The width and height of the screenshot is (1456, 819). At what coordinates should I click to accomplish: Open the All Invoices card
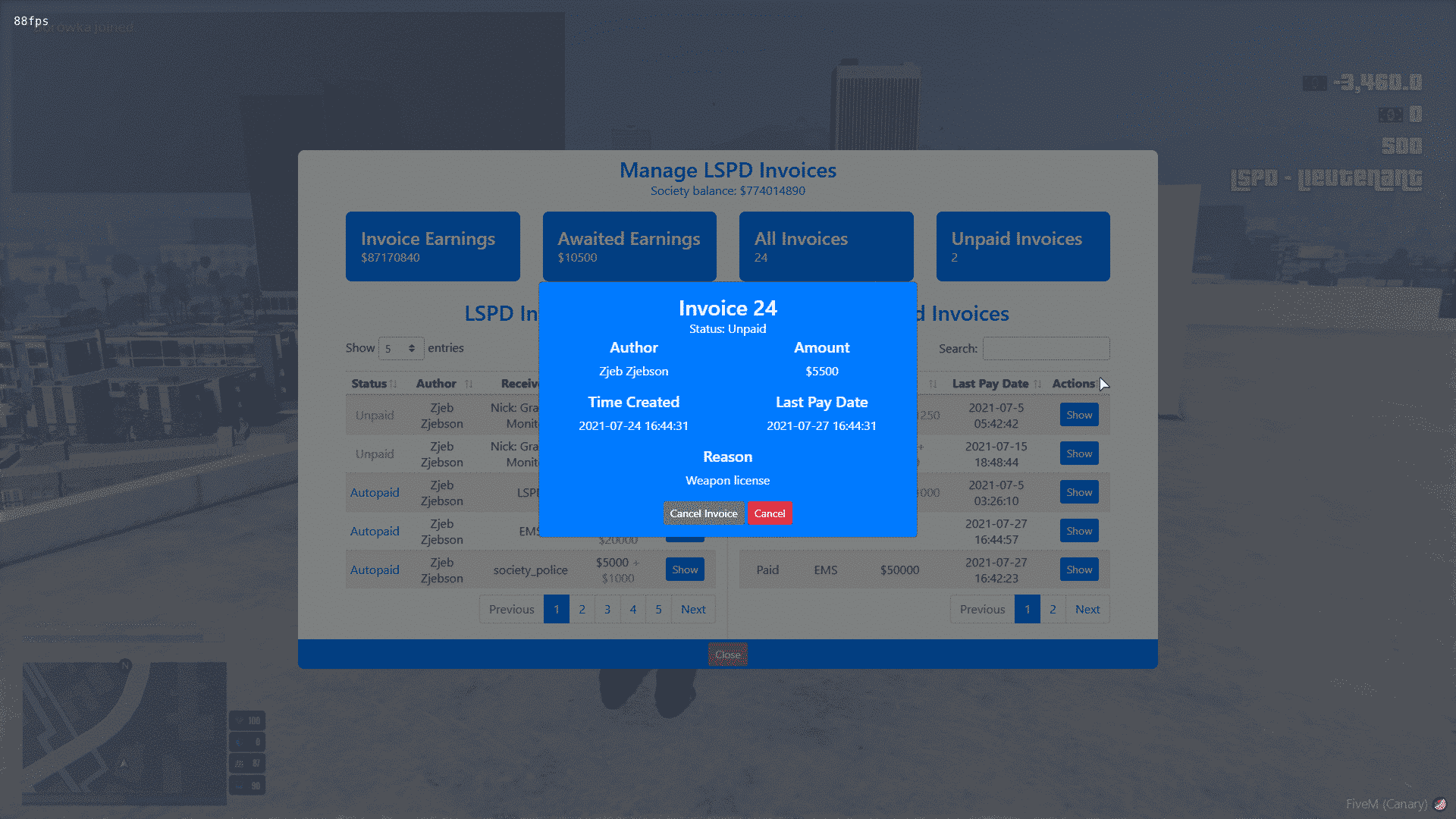(826, 246)
